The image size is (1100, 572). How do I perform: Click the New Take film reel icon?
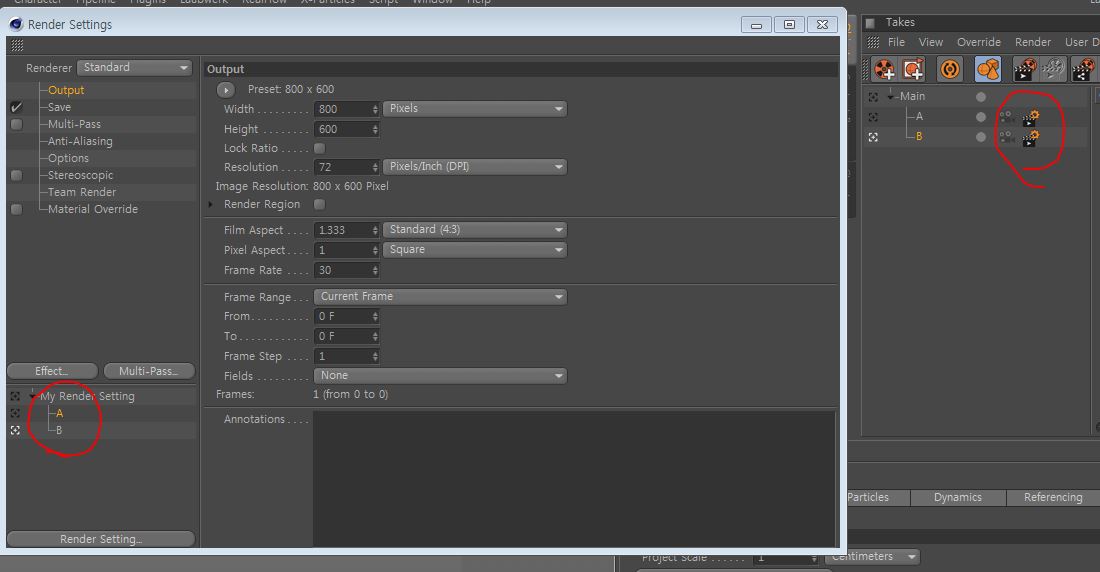click(884, 69)
